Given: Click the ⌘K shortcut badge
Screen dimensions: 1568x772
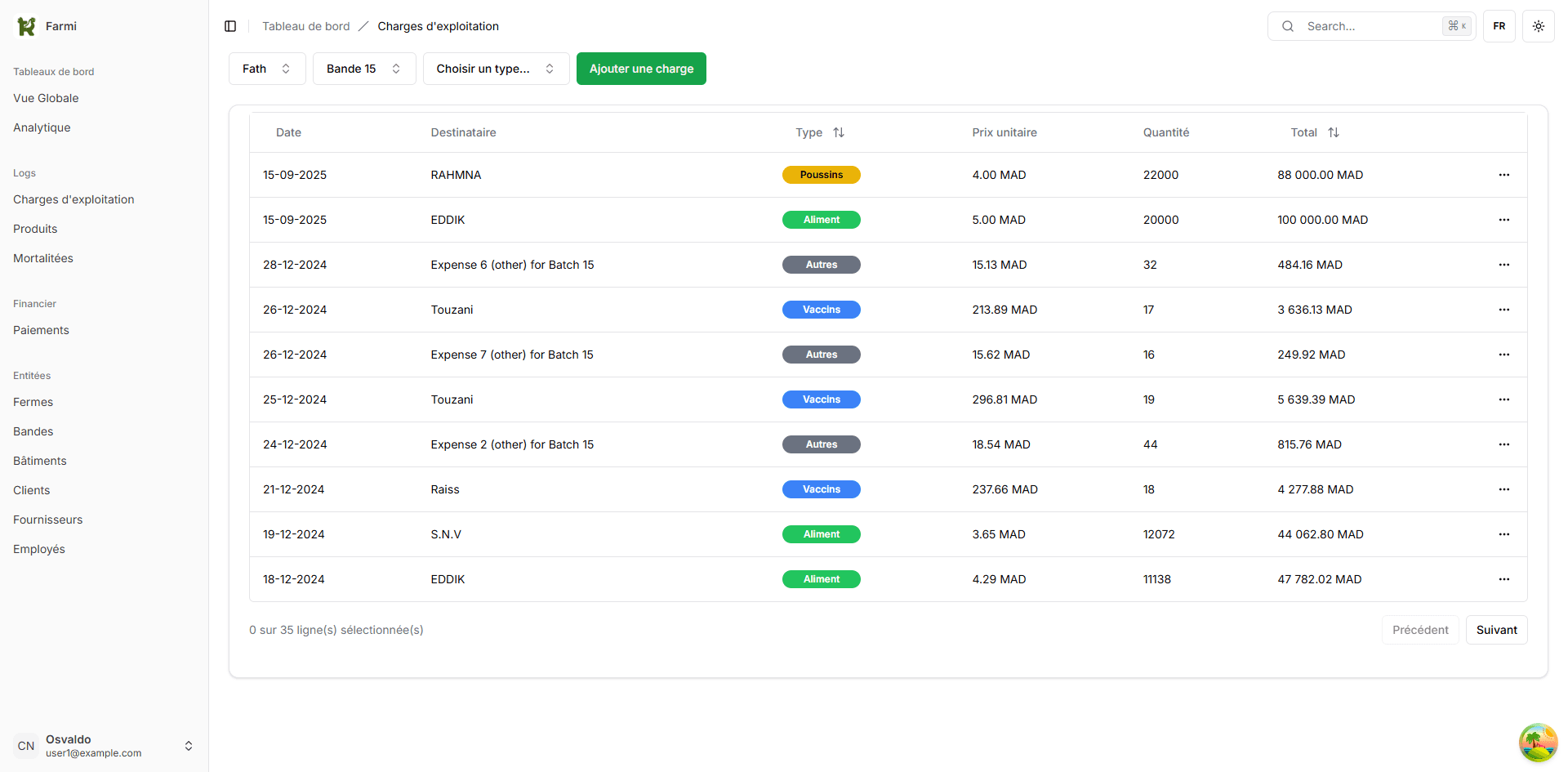Looking at the screenshot, I should 1457,26.
